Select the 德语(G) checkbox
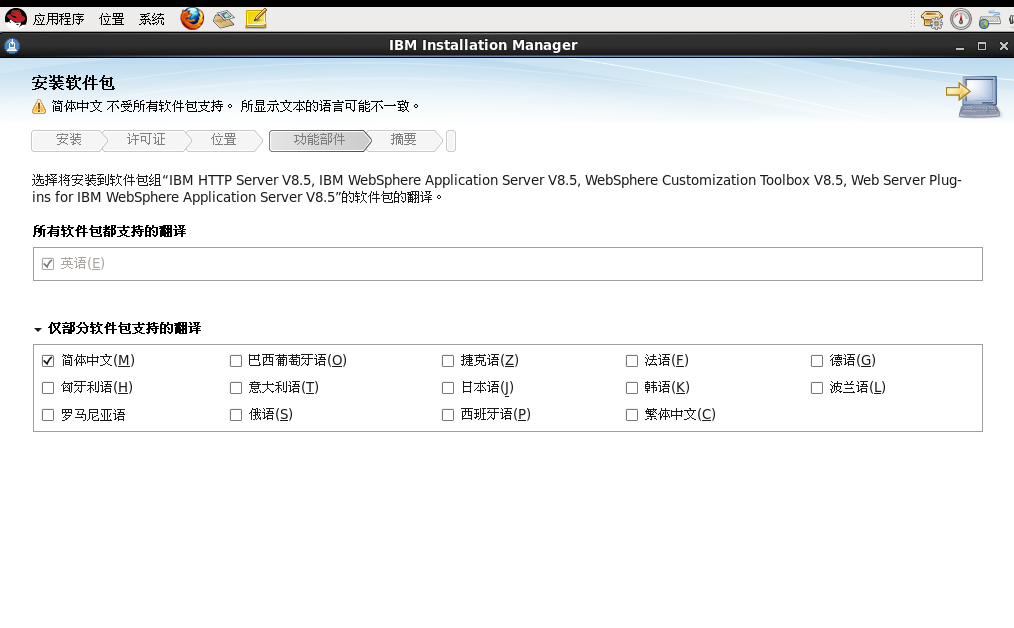 tap(817, 361)
